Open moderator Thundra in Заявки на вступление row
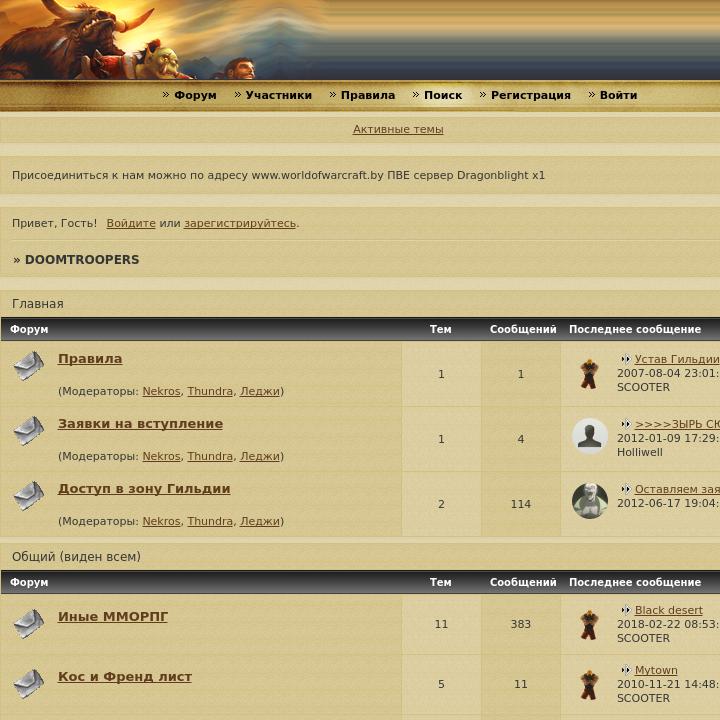 [x=210, y=456]
